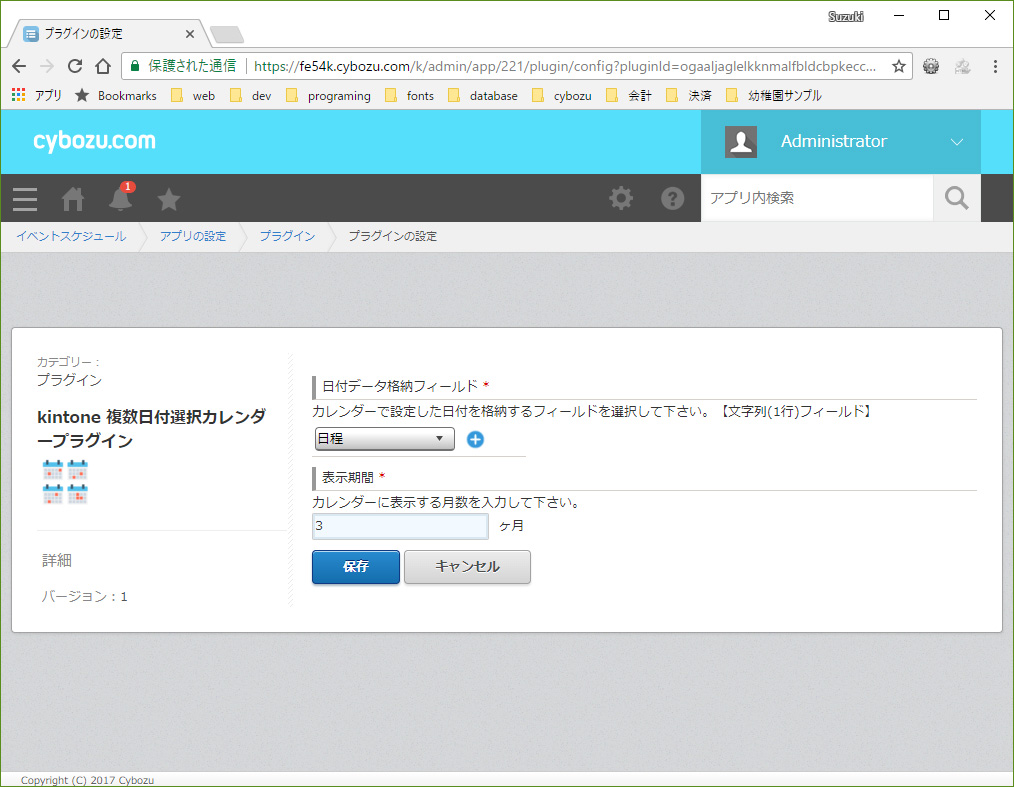1014x787 pixels.
Task: Click the kintone 複数日付選択カレンダープラグイン title
Action: click(151, 429)
